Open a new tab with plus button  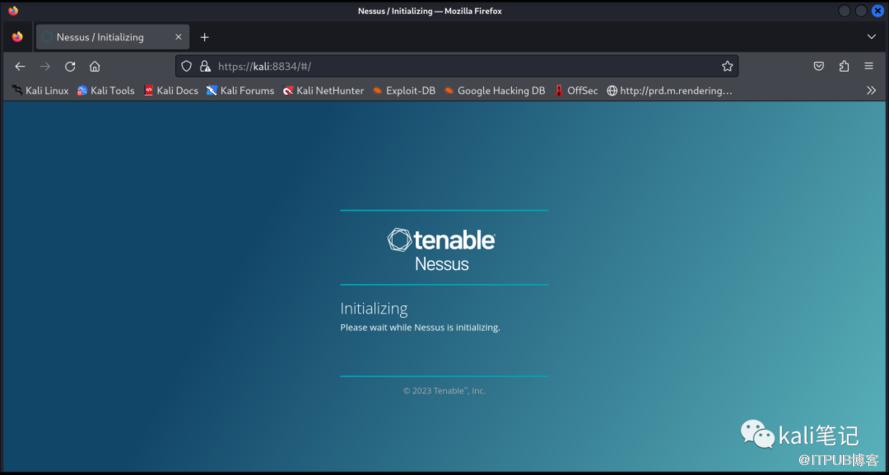[205, 37]
